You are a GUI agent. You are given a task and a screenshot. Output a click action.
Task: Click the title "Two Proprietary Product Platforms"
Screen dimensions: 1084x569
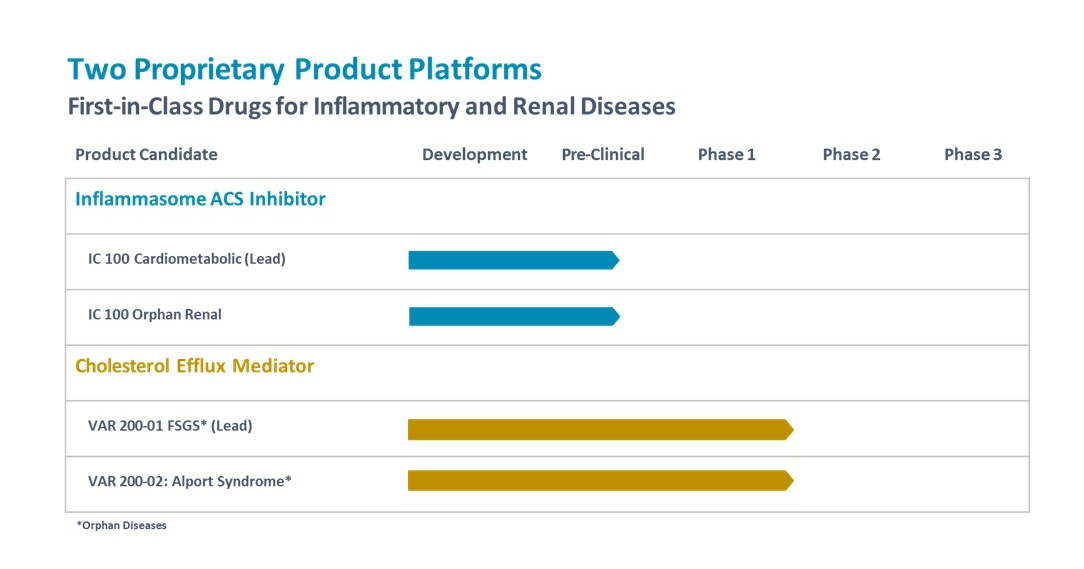(304, 69)
